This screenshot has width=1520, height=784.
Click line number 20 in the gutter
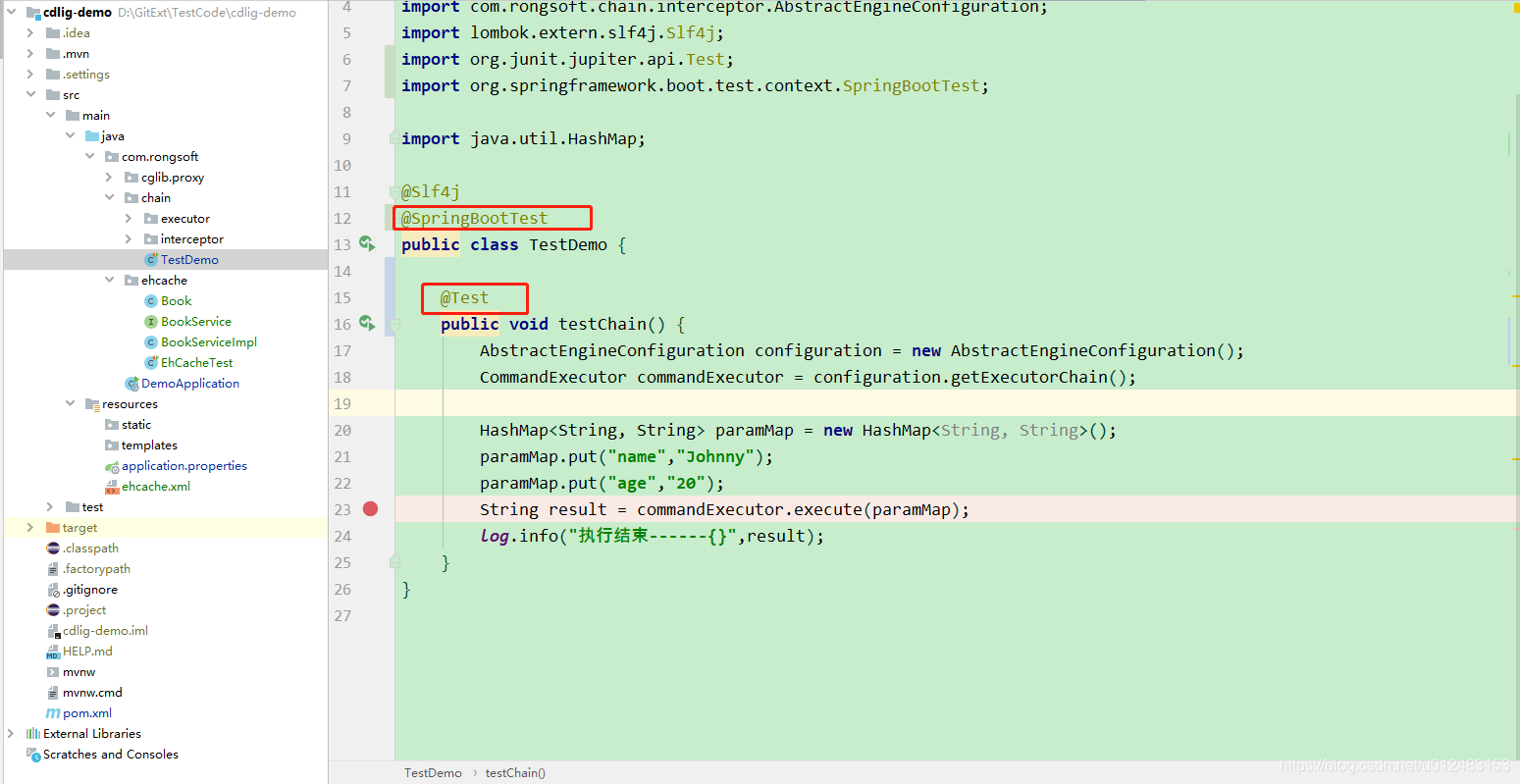click(342, 430)
